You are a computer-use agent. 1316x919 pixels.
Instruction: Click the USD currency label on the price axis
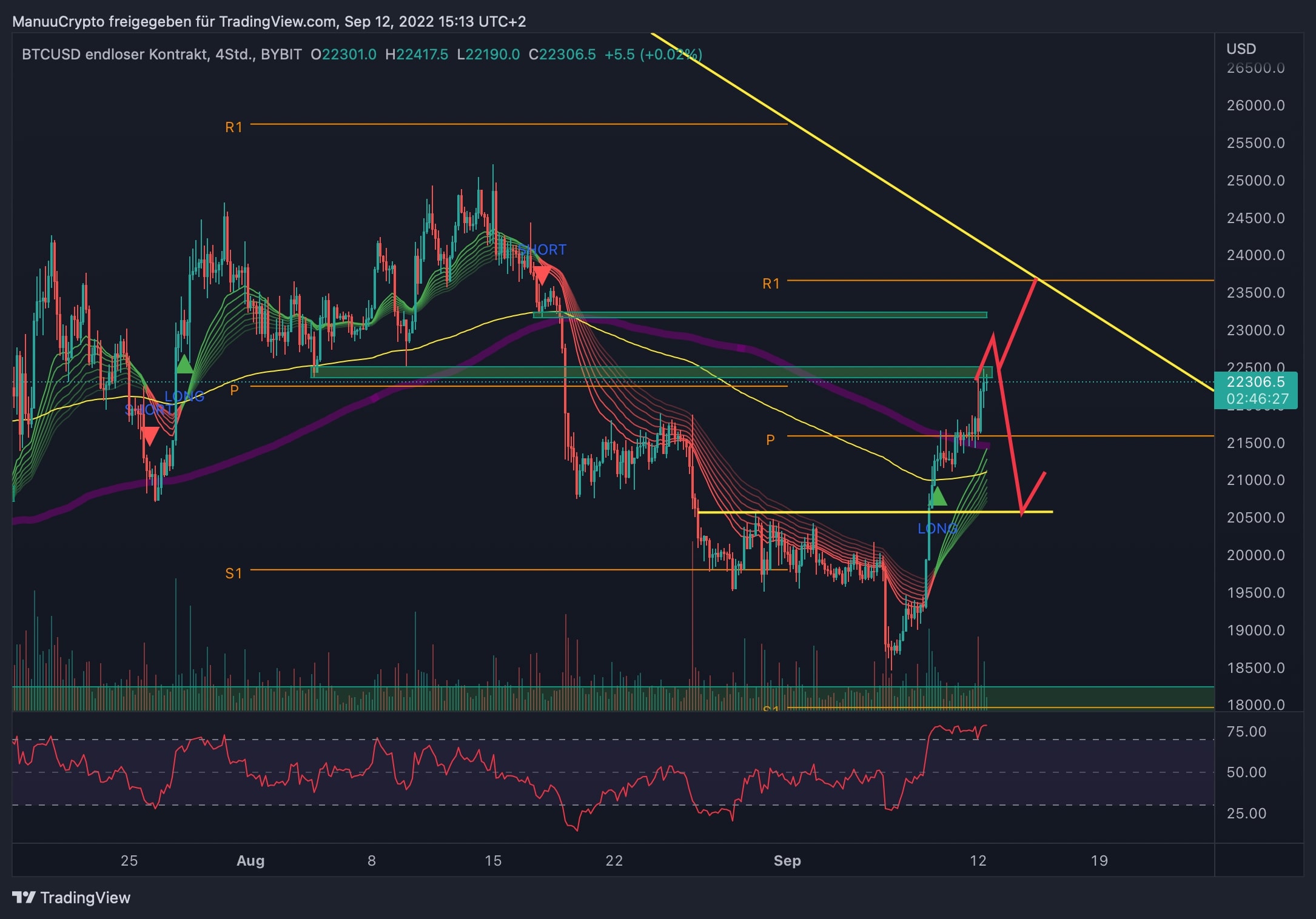pos(1241,48)
